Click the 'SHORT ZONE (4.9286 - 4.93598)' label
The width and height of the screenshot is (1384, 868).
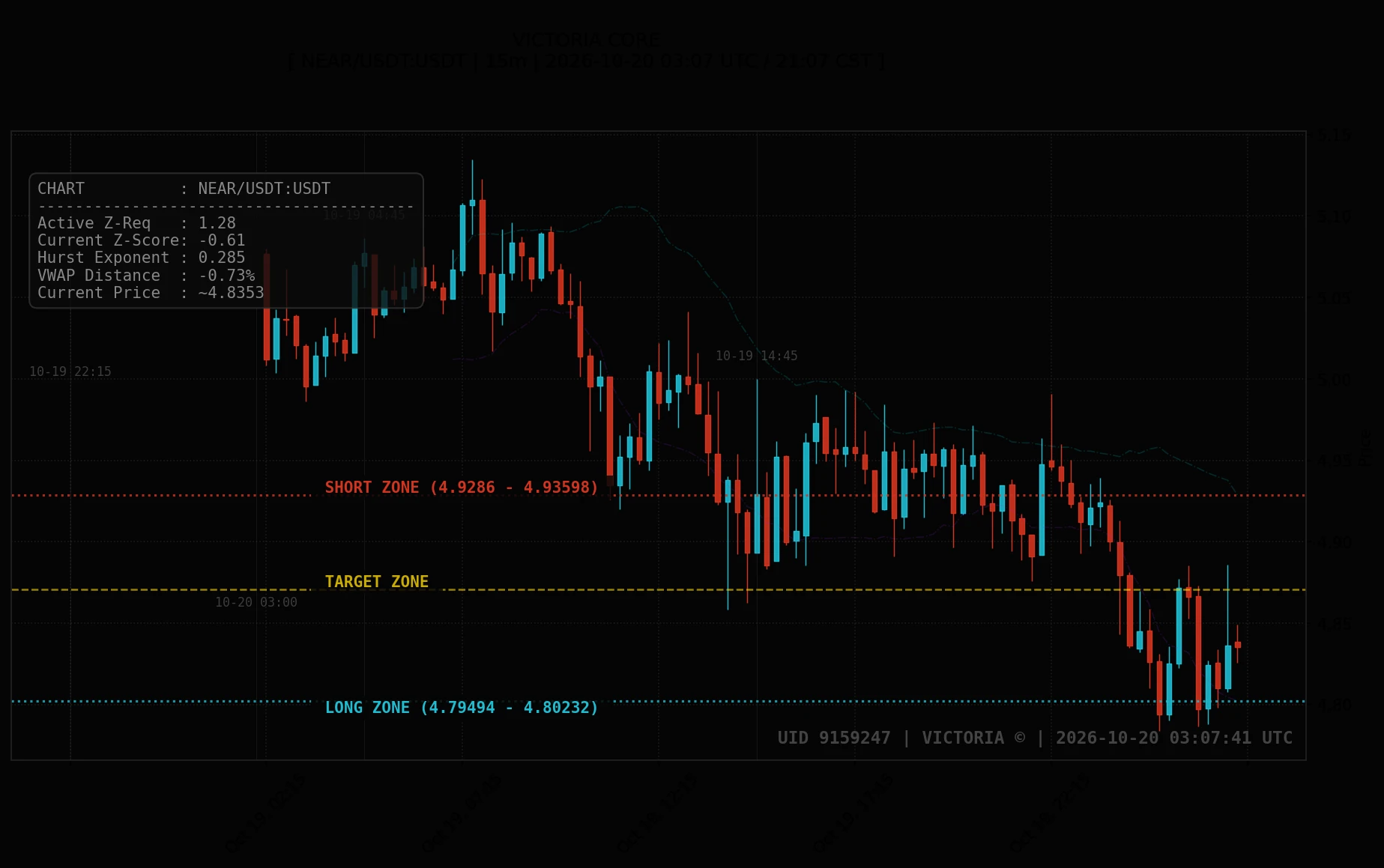462,488
